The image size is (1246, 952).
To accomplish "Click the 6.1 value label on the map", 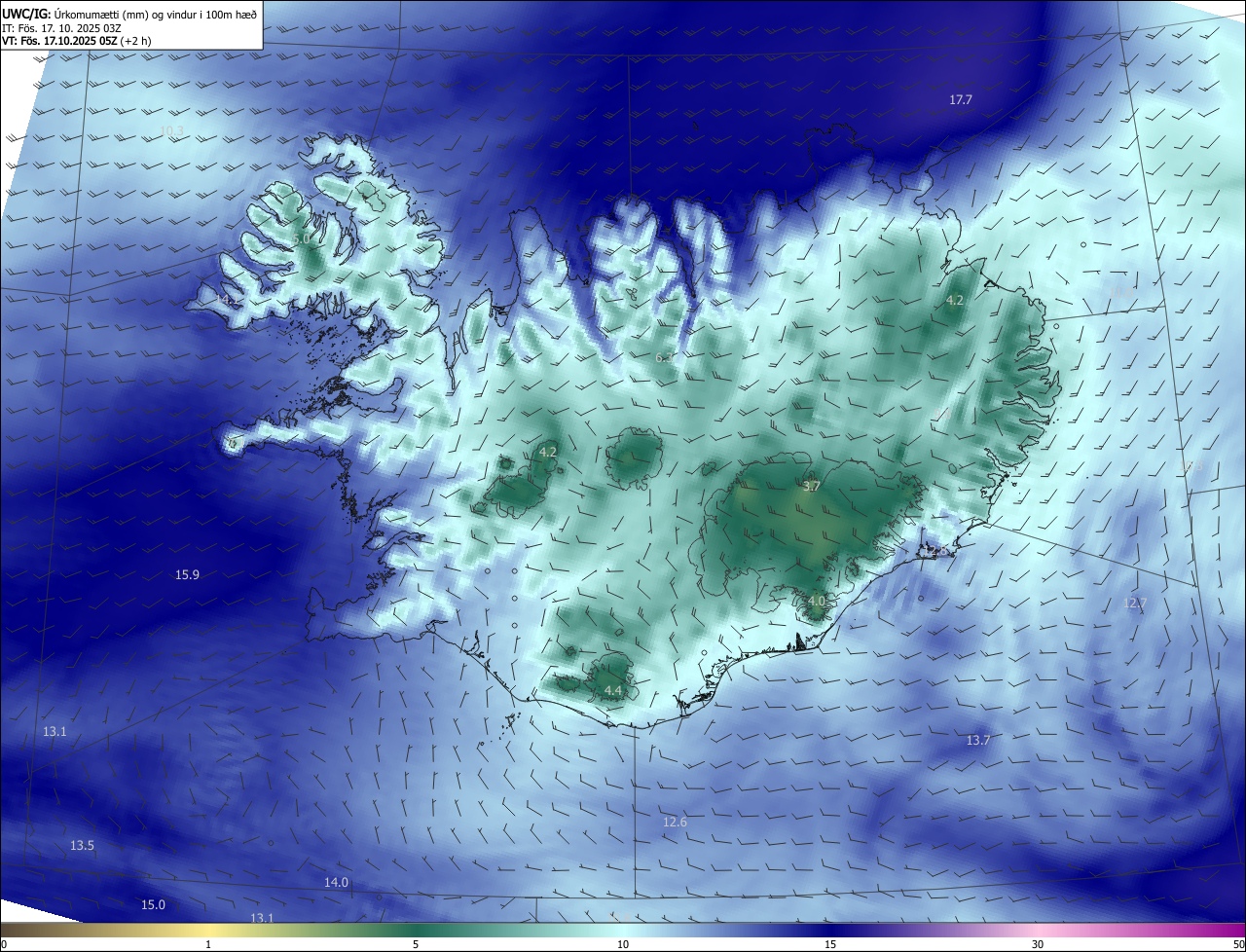I will [664, 358].
